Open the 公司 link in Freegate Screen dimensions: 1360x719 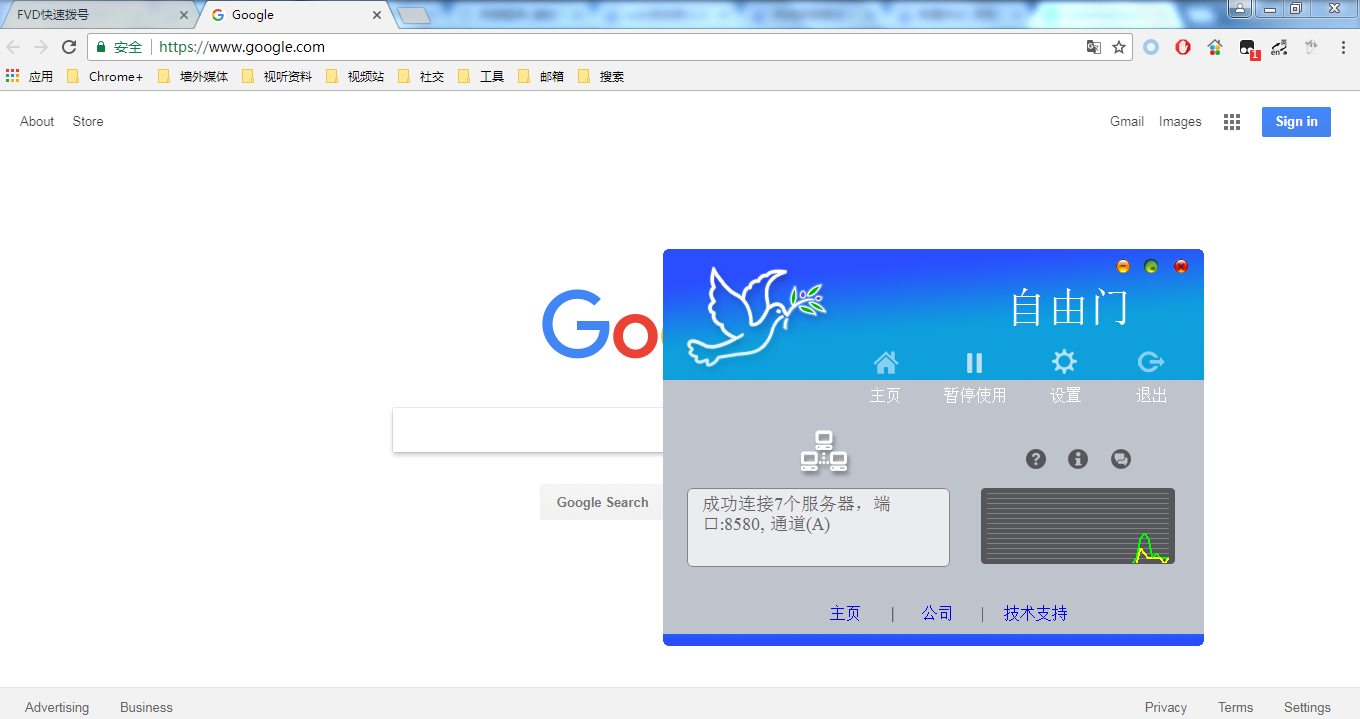point(937,613)
